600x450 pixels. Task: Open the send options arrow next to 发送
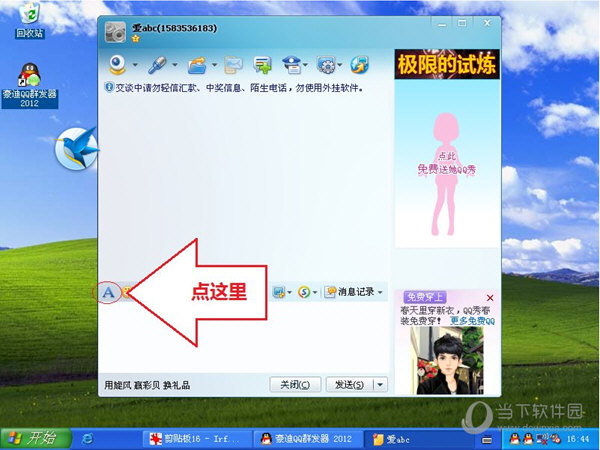tap(380, 385)
